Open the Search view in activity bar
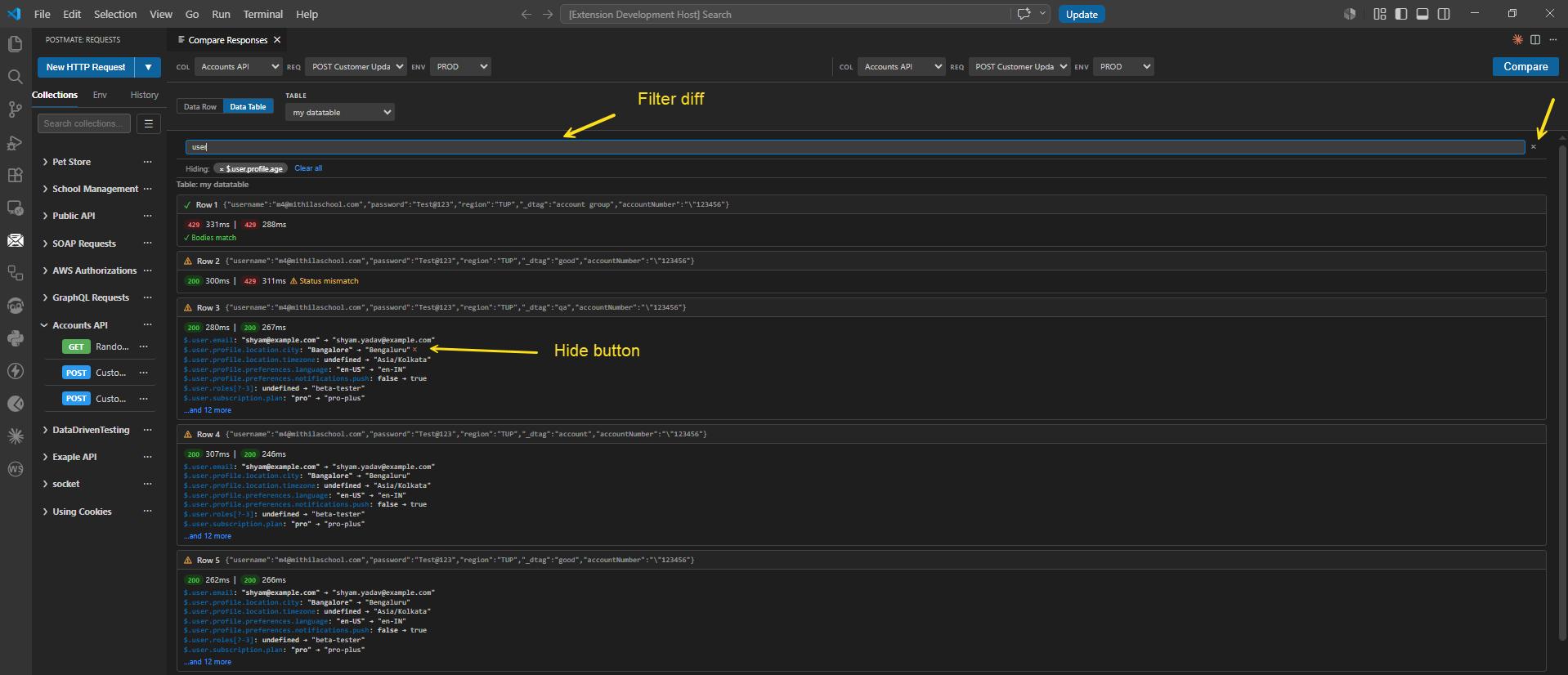1568x675 pixels. coord(15,76)
